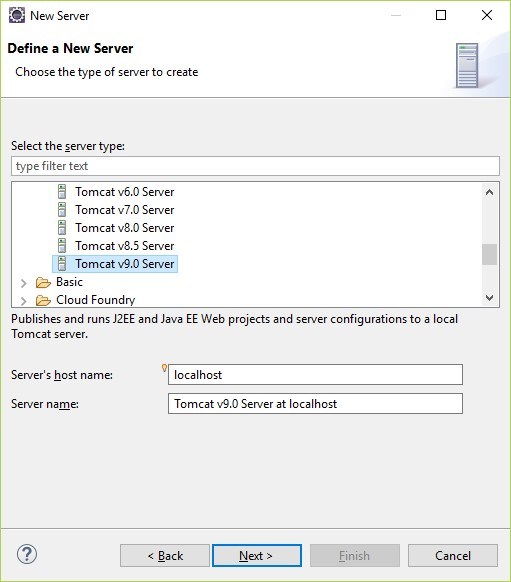Image resolution: width=511 pixels, height=582 pixels.
Task: Select Tomcat v7.0 Server entry
Action: click(x=125, y=210)
